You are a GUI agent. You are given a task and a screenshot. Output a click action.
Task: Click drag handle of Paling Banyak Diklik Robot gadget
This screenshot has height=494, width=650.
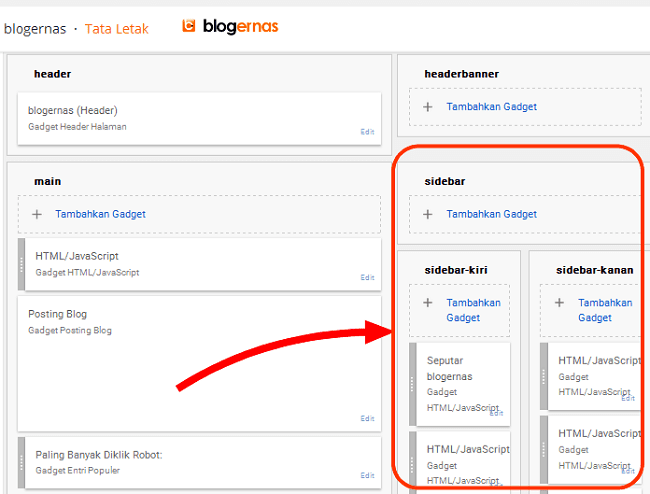click(x=21, y=462)
